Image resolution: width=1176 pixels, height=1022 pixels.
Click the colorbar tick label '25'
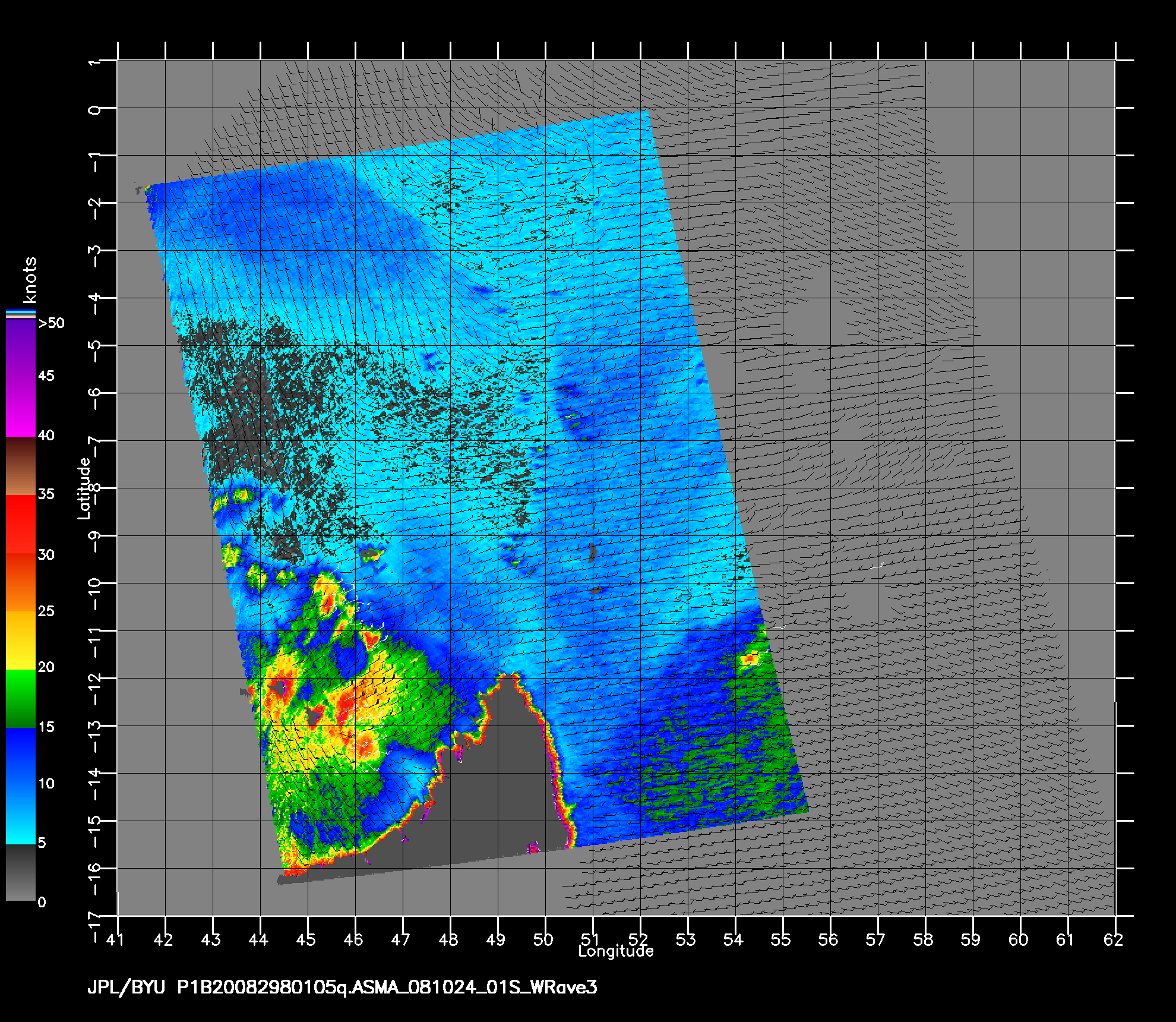point(46,611)
